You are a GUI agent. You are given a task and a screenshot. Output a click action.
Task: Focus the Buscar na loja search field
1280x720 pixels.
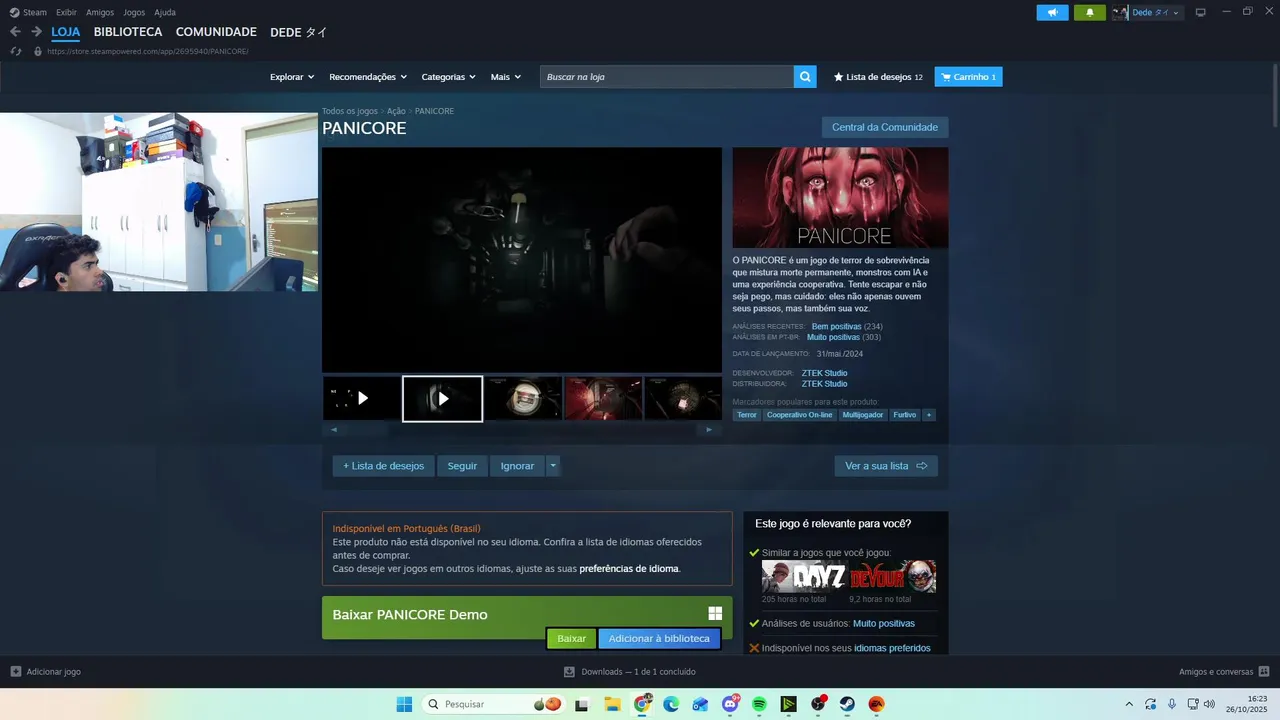pyautogui.click(x=667, y=77)
